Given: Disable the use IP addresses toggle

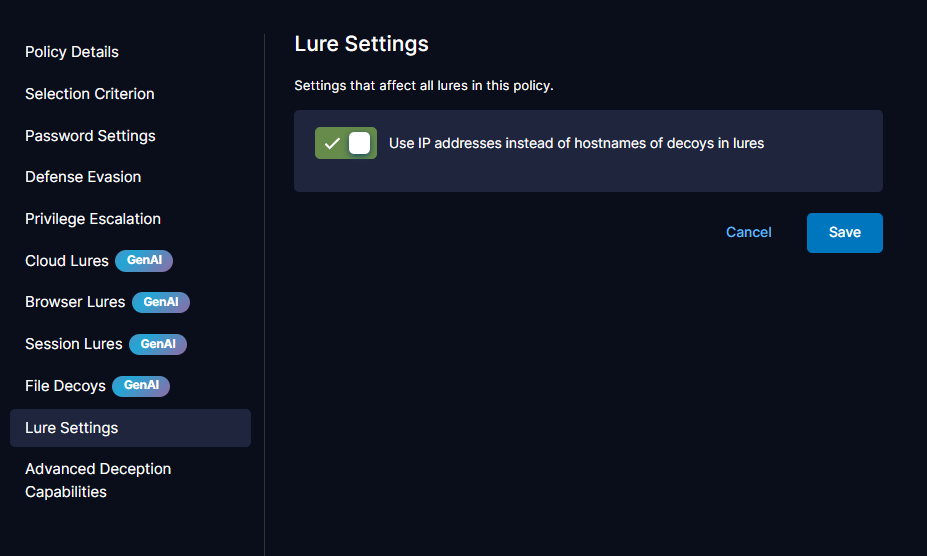Looking at the screenshot, I should tap(346, 143).
